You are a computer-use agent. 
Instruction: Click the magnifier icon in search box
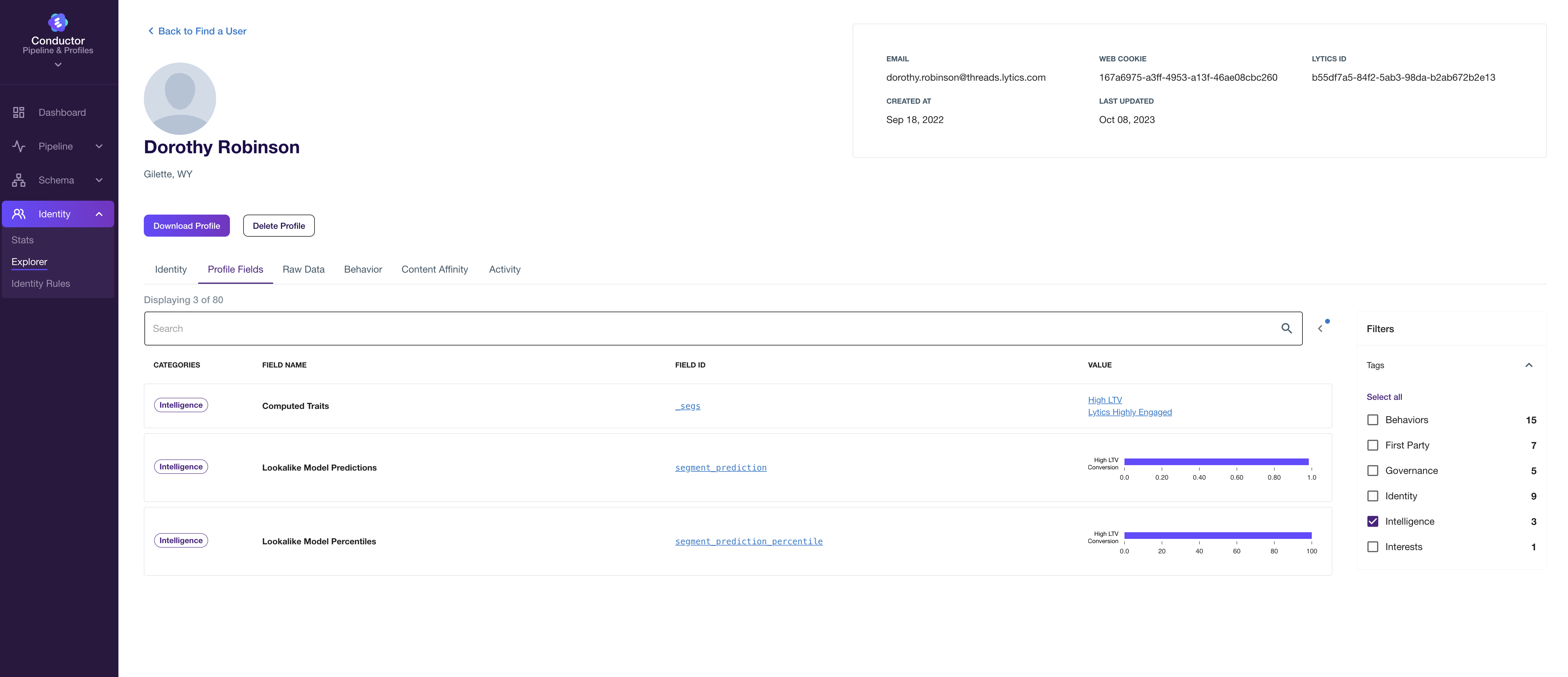tap(1286, 328)
